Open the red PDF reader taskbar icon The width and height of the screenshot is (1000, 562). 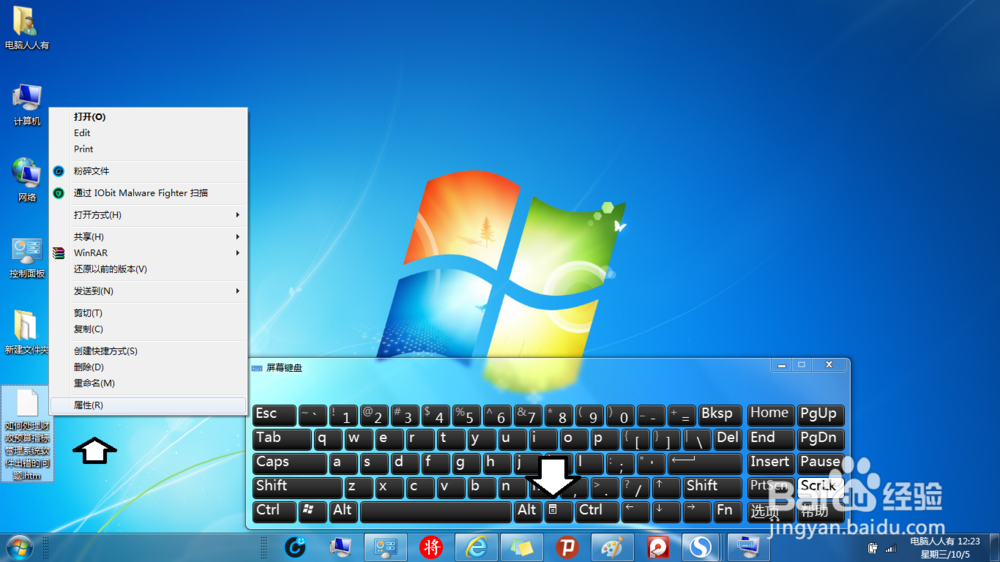(x=658, y=547)
